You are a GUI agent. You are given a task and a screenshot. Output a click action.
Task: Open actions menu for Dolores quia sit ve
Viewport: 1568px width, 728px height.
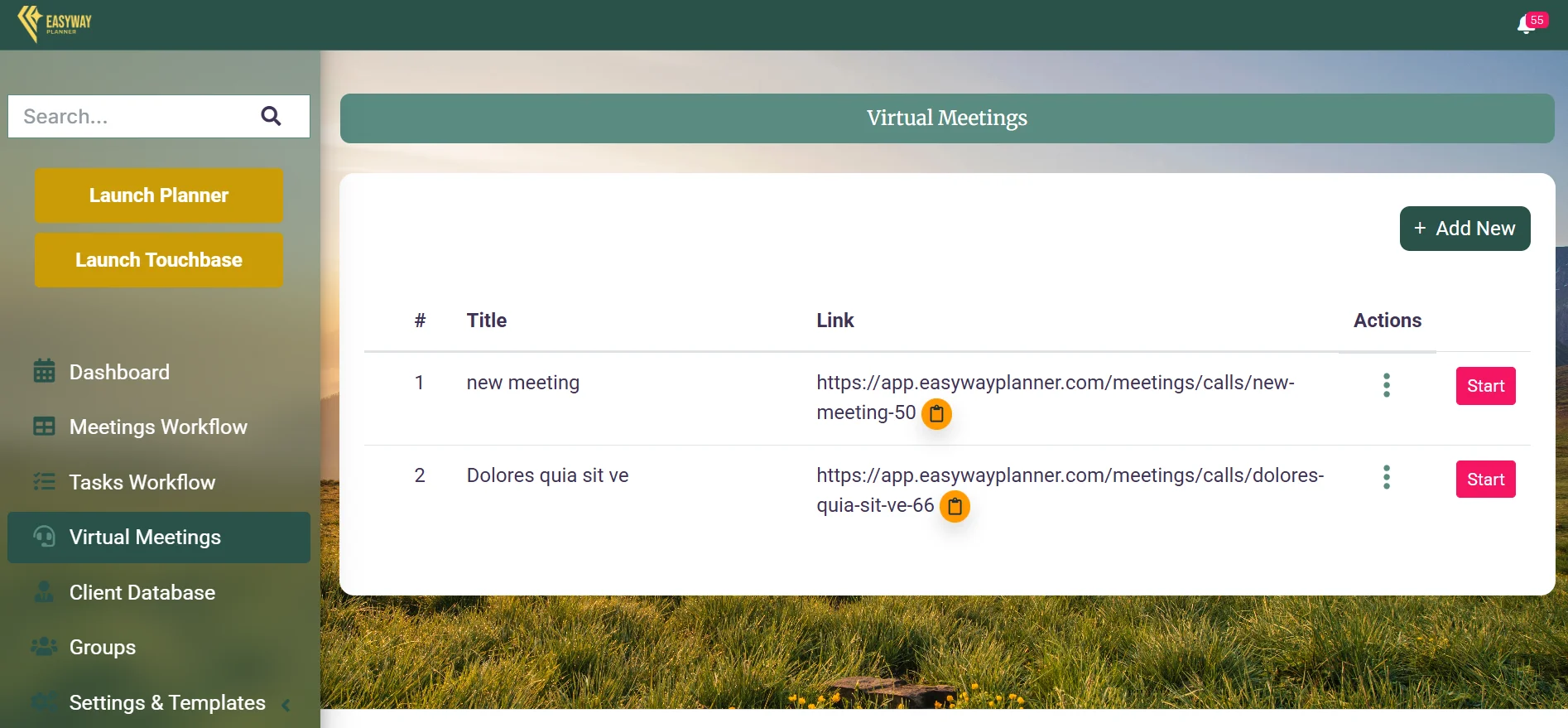coord(1386,477)
